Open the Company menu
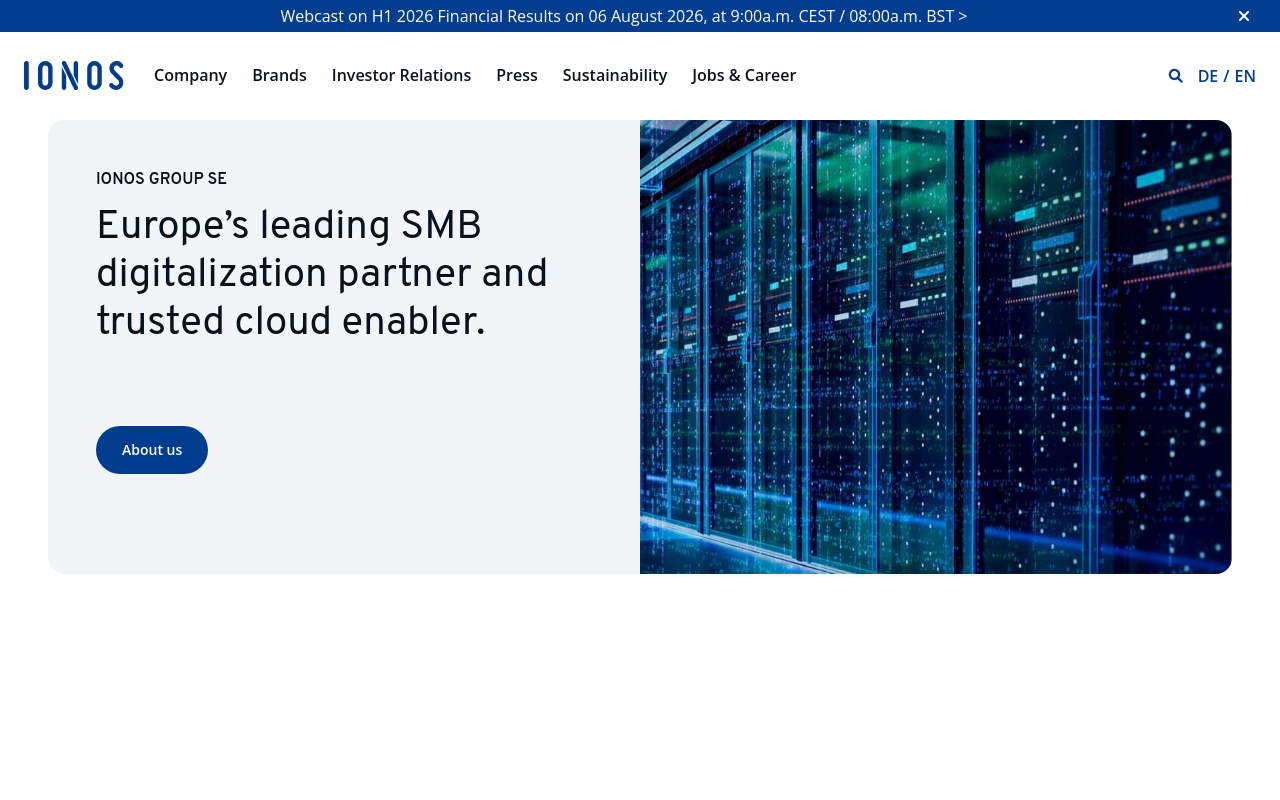The width and height of the screenshot is (1280, 800). (190, 75)
